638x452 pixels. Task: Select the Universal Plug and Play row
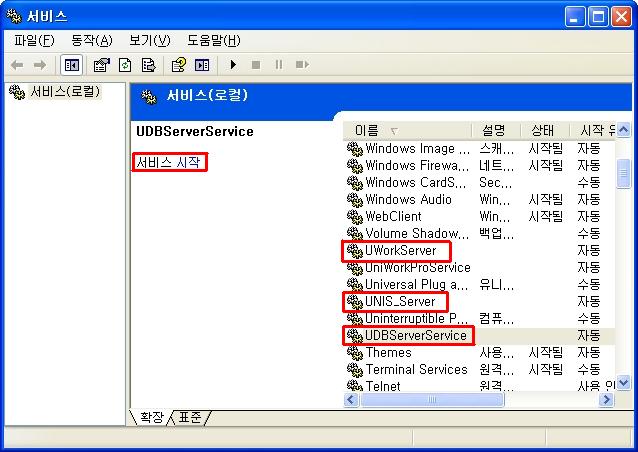click(480, 284)
